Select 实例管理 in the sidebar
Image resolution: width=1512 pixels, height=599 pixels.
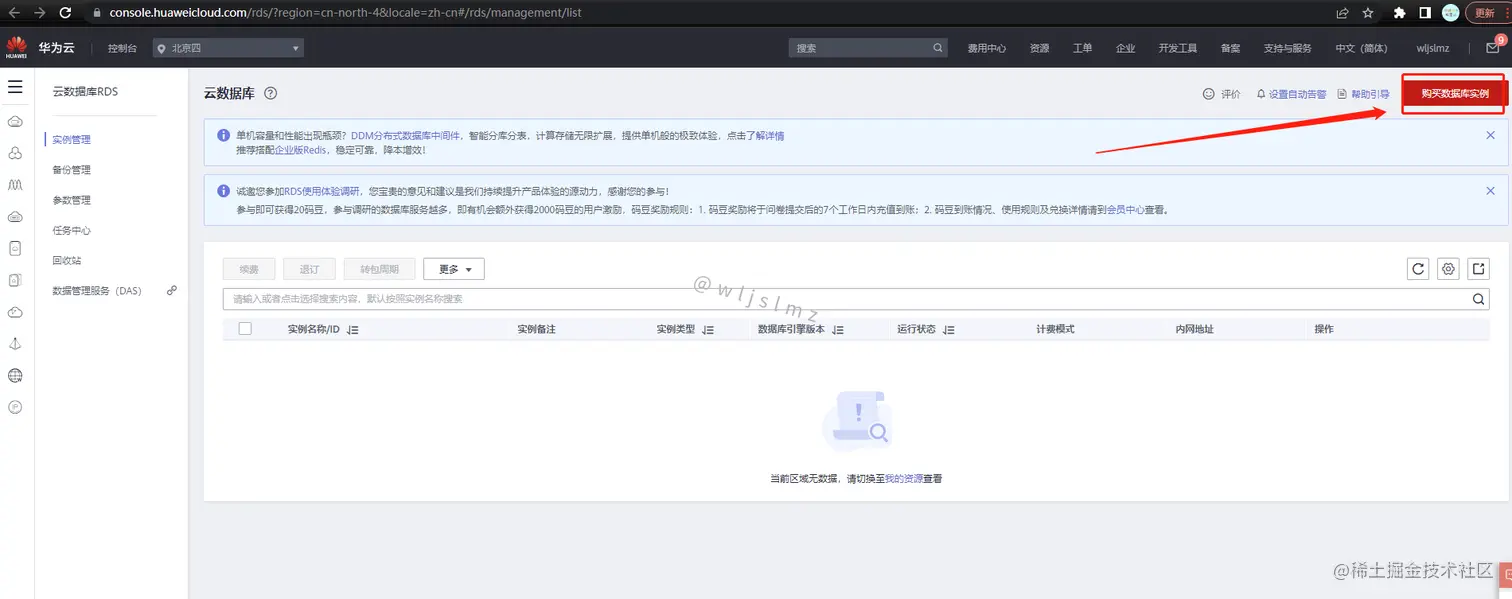click(x=71, y=140)
